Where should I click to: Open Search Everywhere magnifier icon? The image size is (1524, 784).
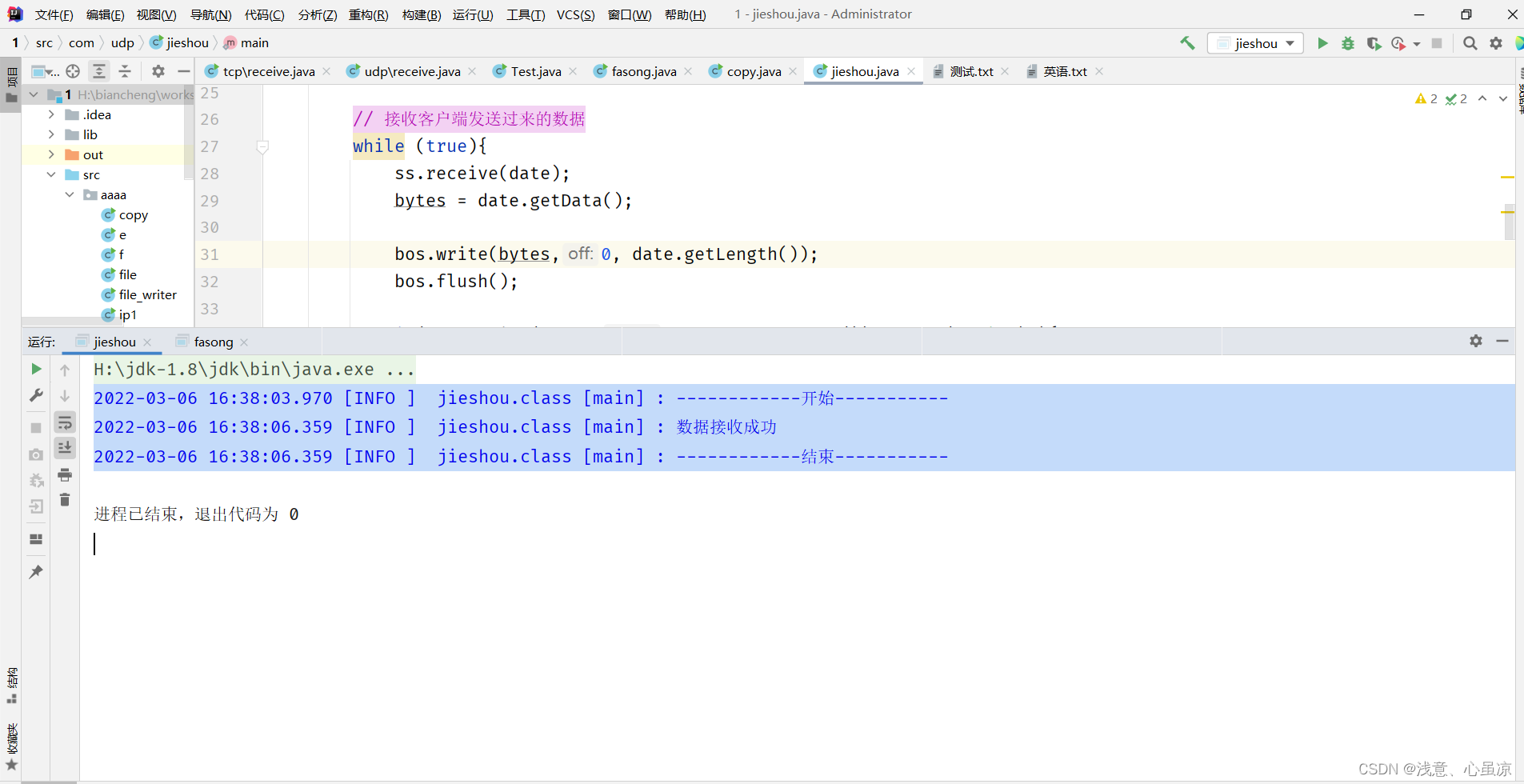[1470, 43]
